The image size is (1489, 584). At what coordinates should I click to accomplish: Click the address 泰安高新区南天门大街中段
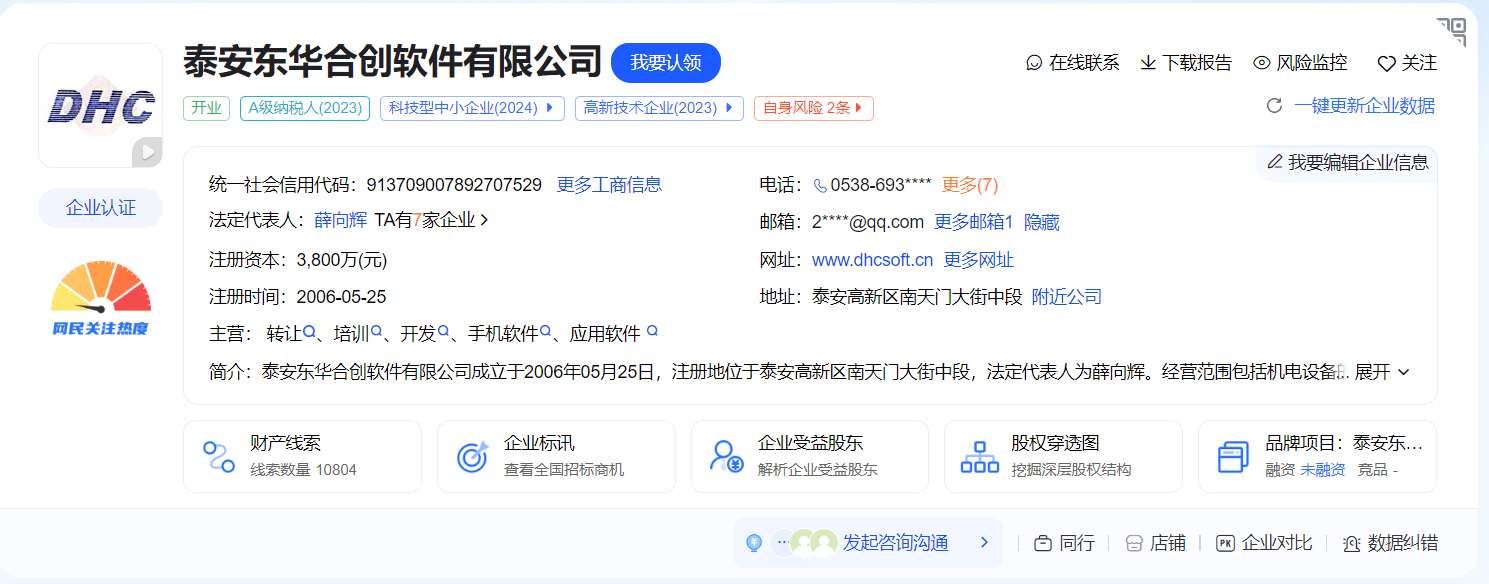coord(917,297)
